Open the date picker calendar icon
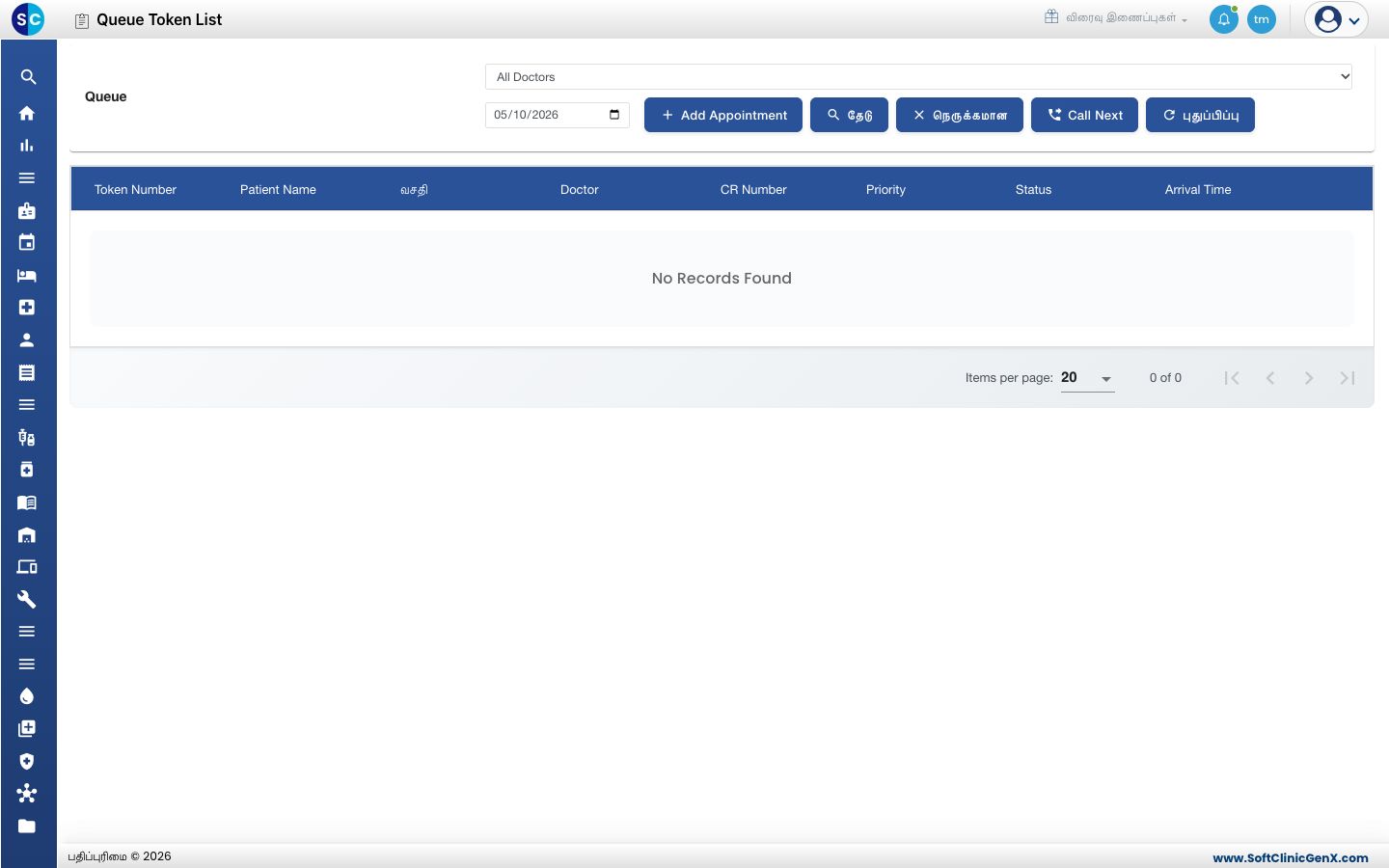Screen dimensions: 1389x868 point(614,115)
